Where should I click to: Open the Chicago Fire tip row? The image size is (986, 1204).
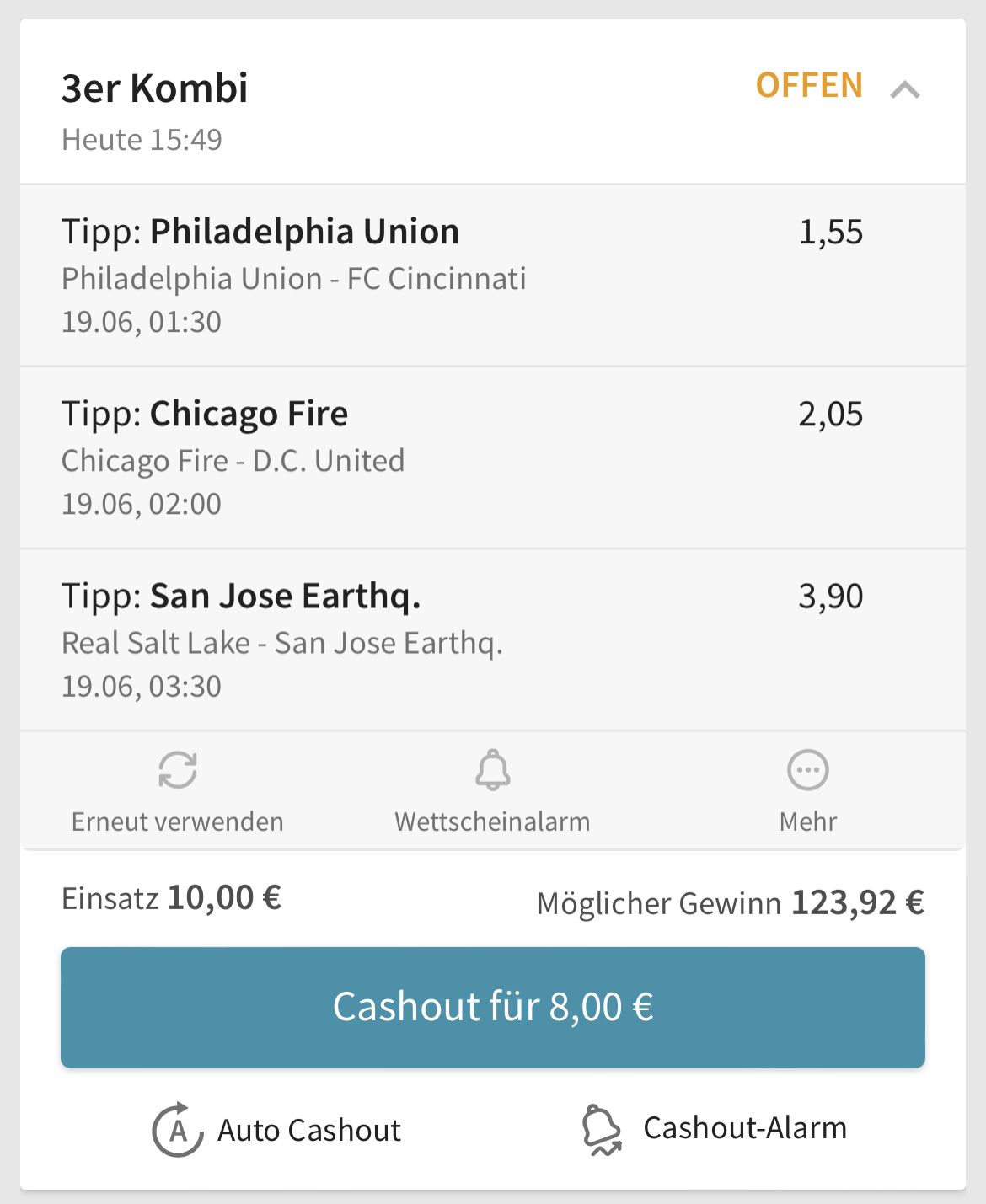(493, 458)
